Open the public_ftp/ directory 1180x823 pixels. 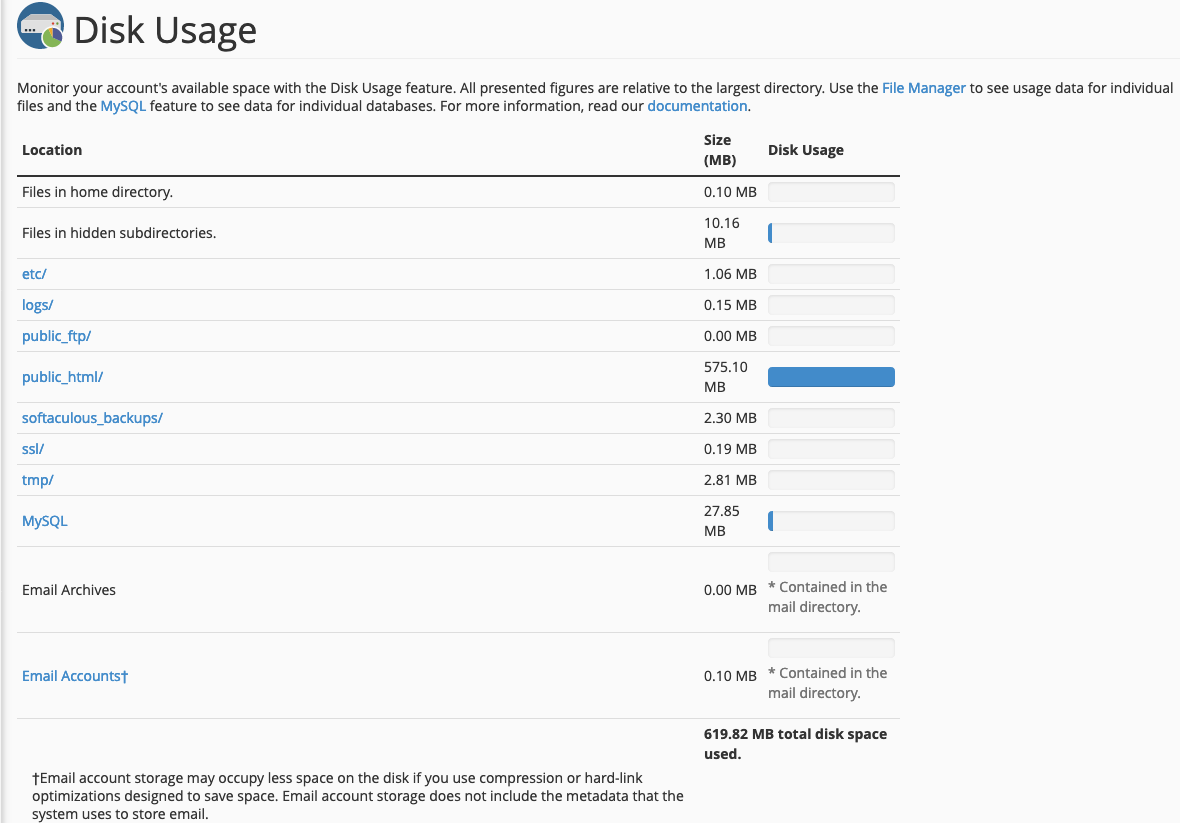tap(56, 336)
